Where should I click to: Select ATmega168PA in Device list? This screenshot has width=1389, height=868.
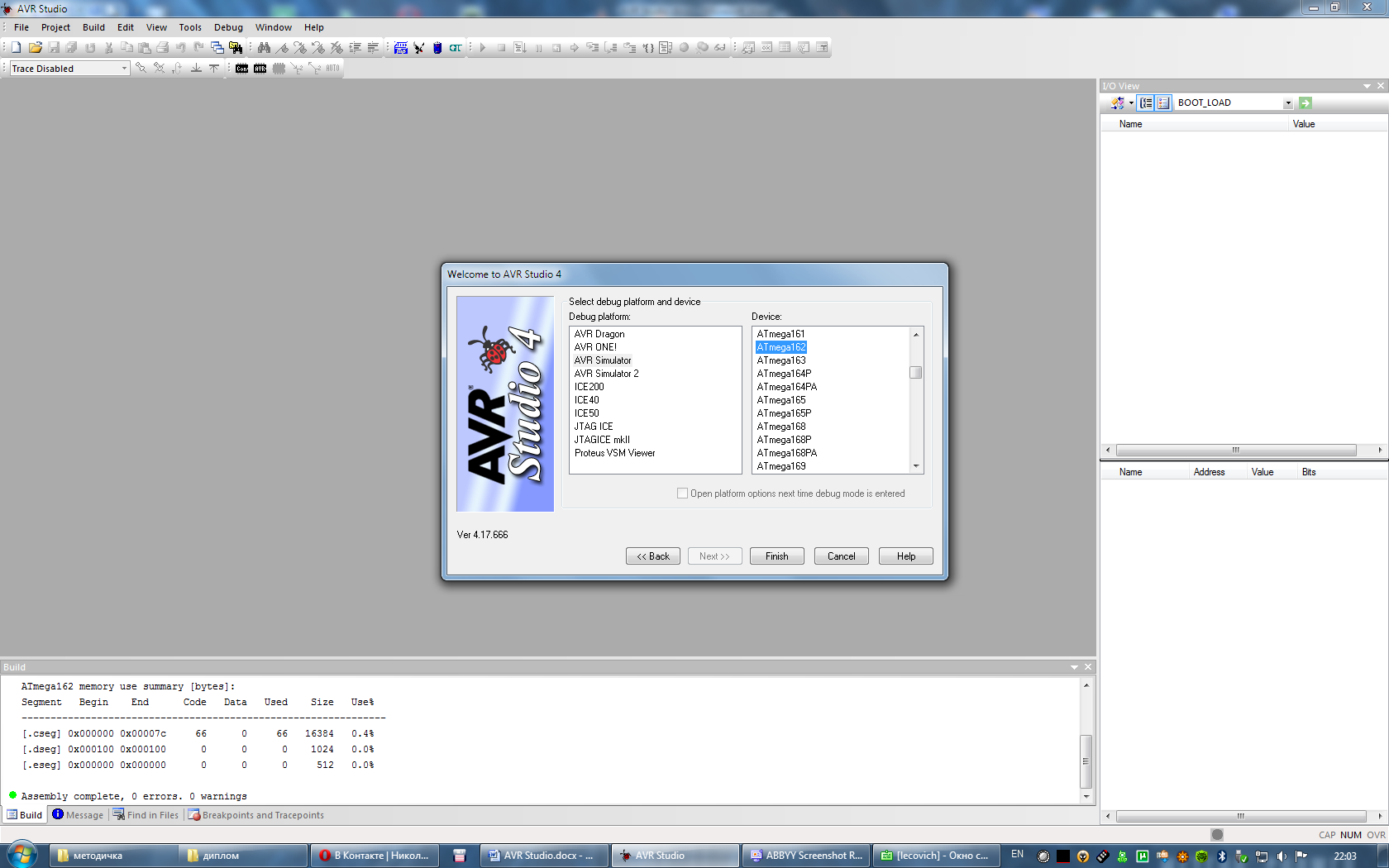pos(786,453)
